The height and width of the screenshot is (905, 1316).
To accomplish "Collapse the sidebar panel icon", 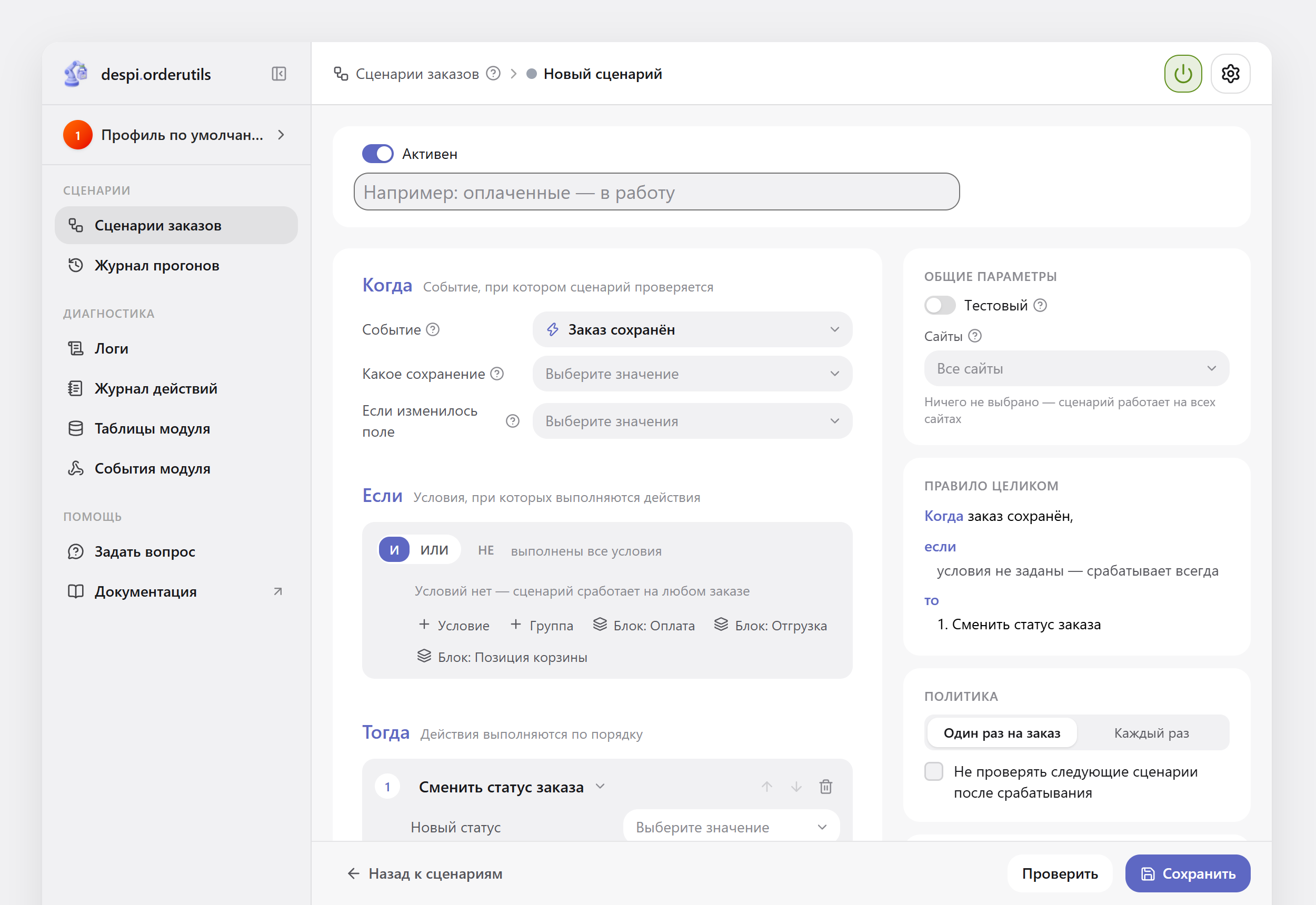I will (278, 74).
